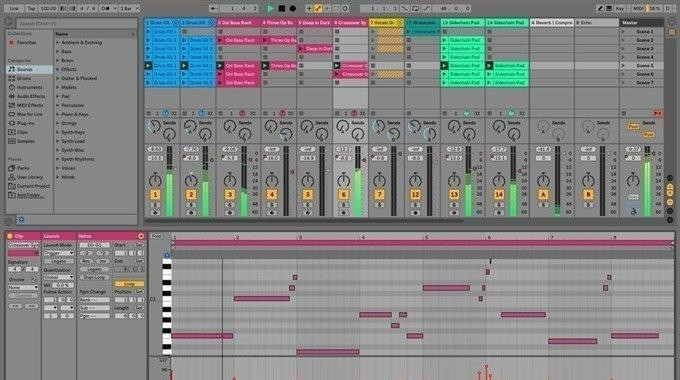Click the 3 Oxi Bass Rack track header
The width and height of the screenshot is (680, 380).
coord(239,23)
